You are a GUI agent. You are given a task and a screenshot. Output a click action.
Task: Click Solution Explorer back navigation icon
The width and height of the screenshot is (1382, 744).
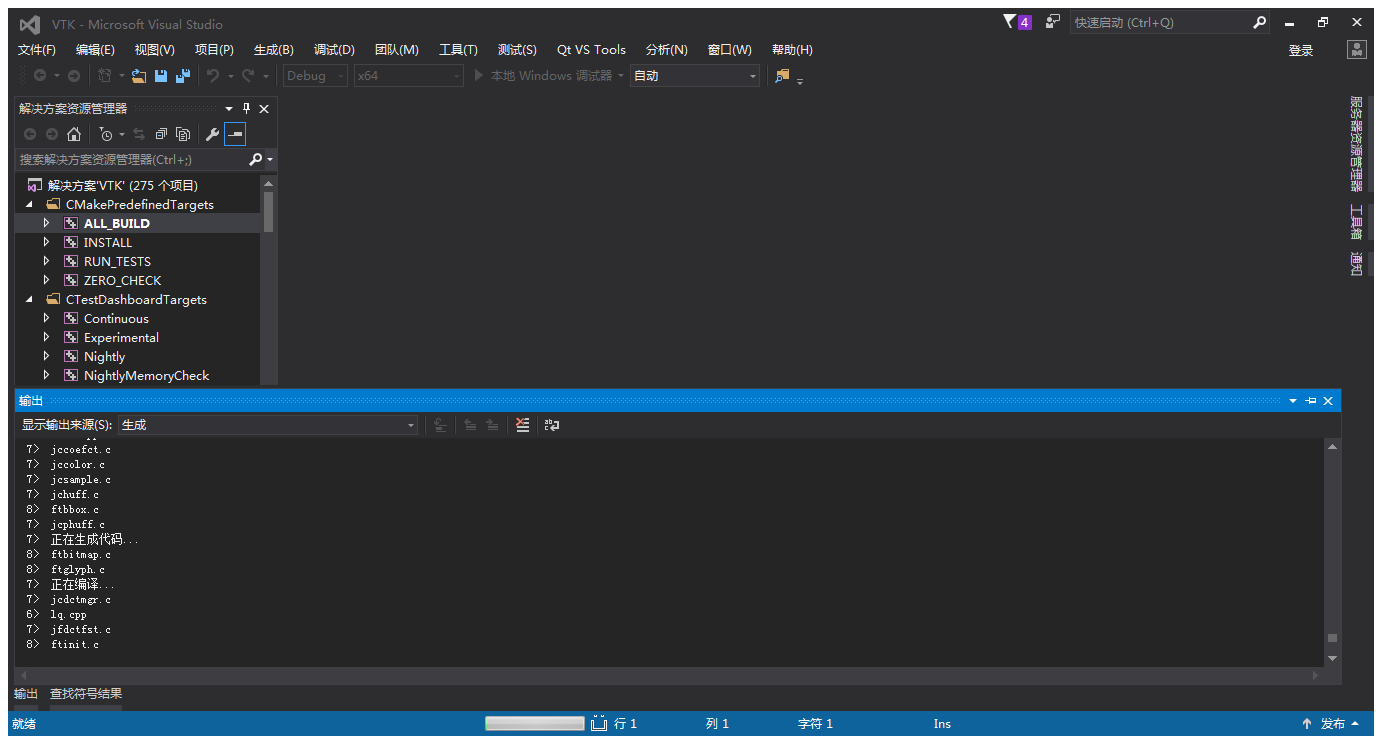(x=30, y=134)
